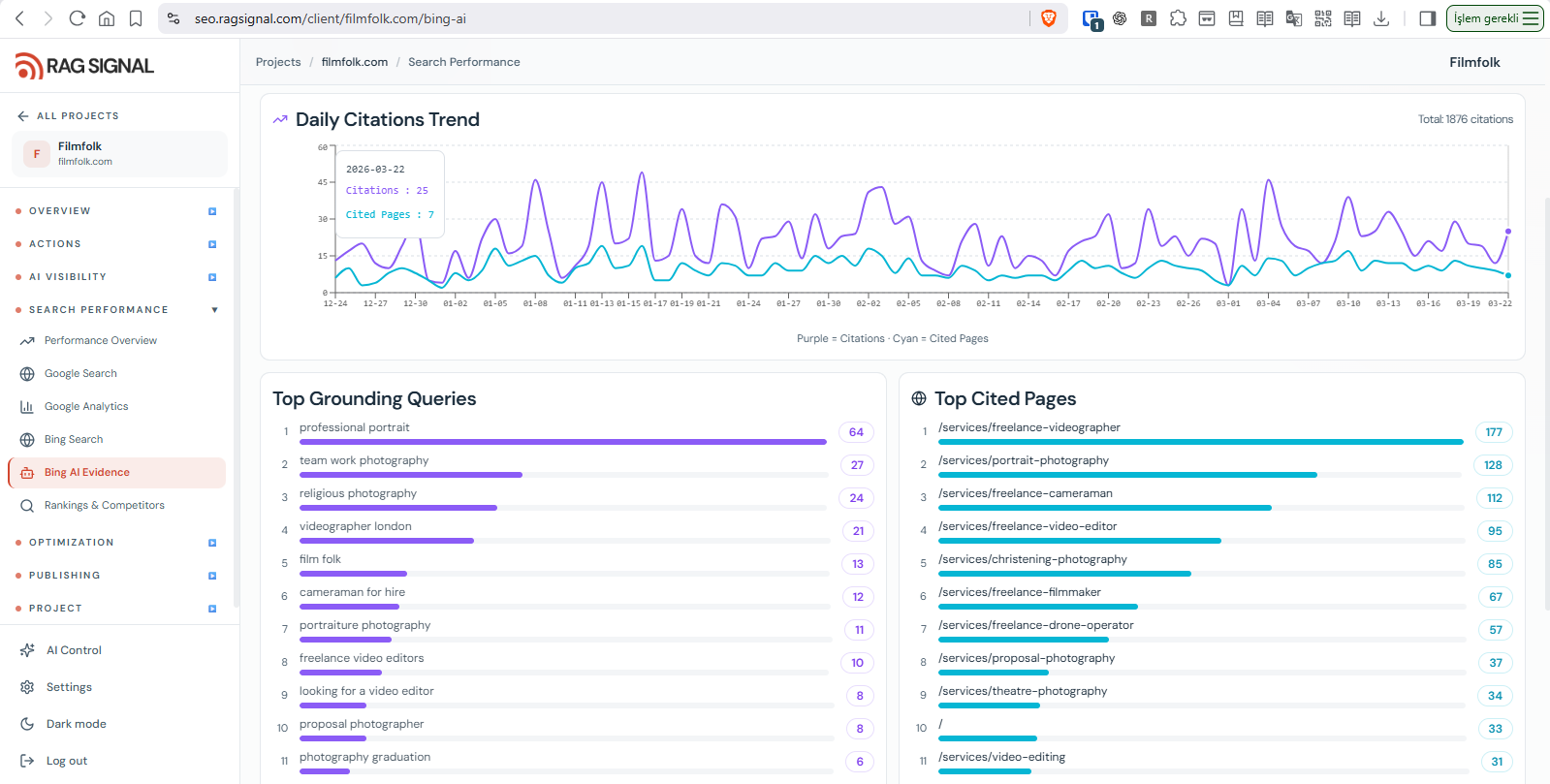Open Google Analytics report
1550x784 pixels.
click(86, 406)
